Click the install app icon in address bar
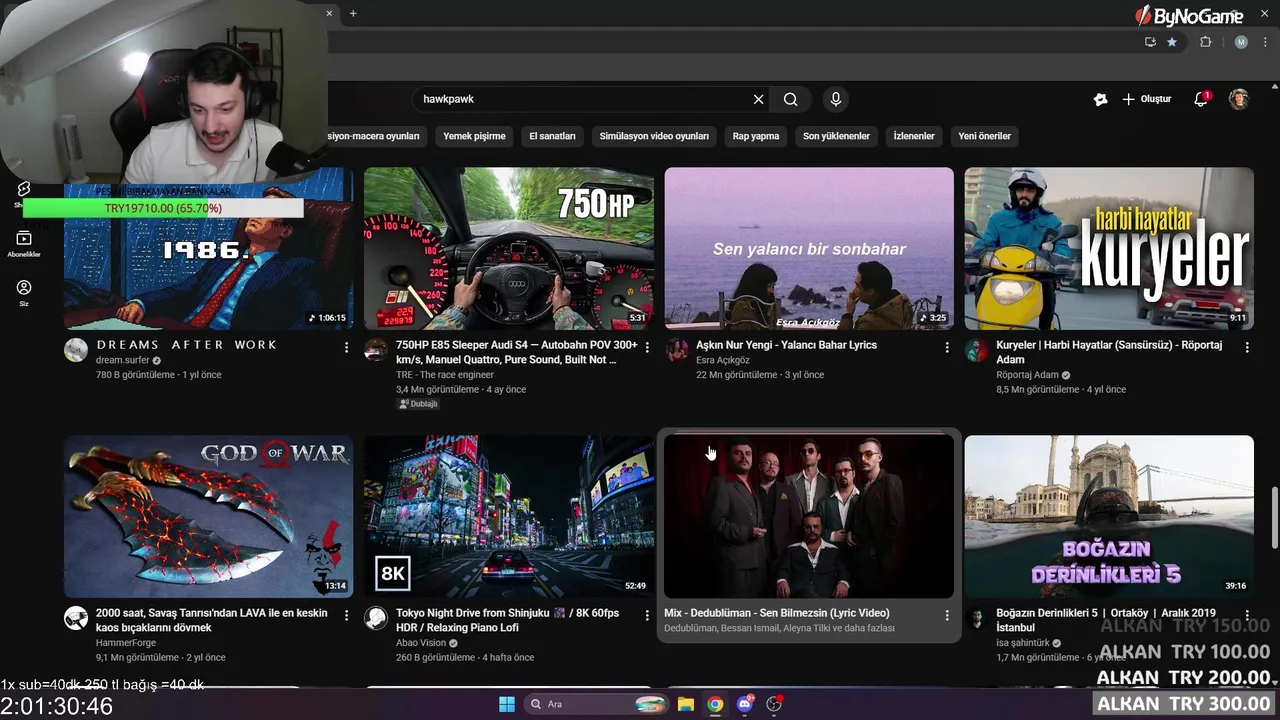The image size is (1280, 720). [1150, 42]
